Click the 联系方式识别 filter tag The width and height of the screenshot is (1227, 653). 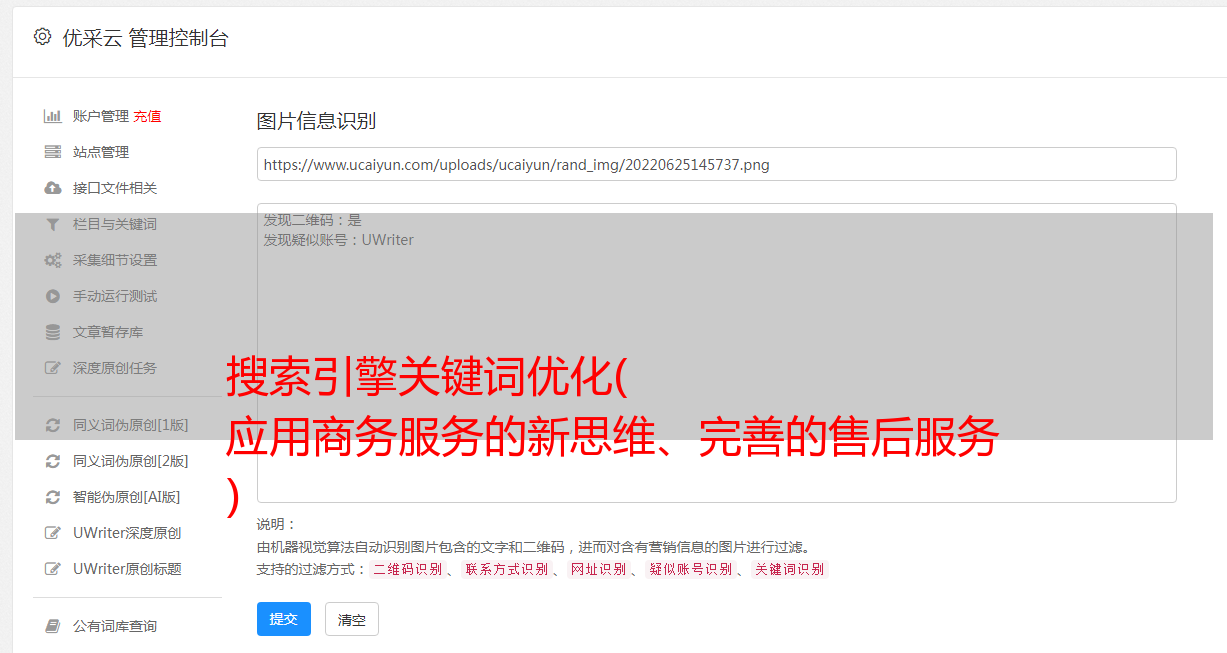pos(506,569)
